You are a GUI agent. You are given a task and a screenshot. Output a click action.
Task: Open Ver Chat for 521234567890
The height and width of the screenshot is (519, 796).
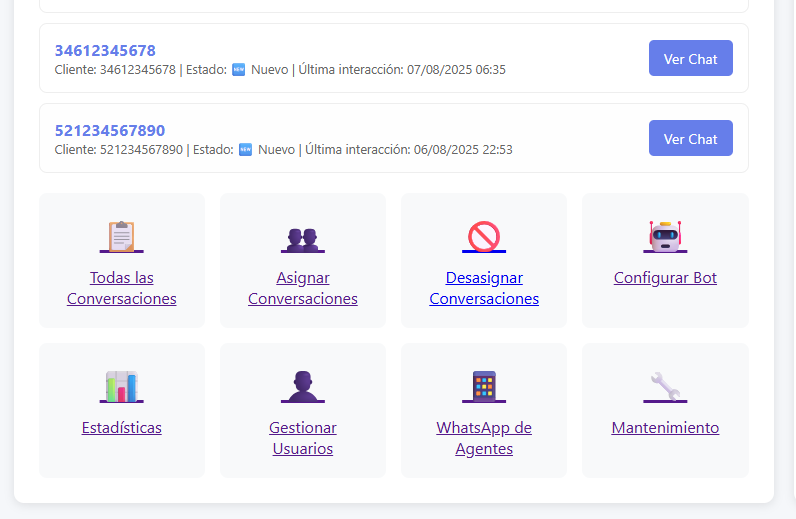click(x=690, y=138)
